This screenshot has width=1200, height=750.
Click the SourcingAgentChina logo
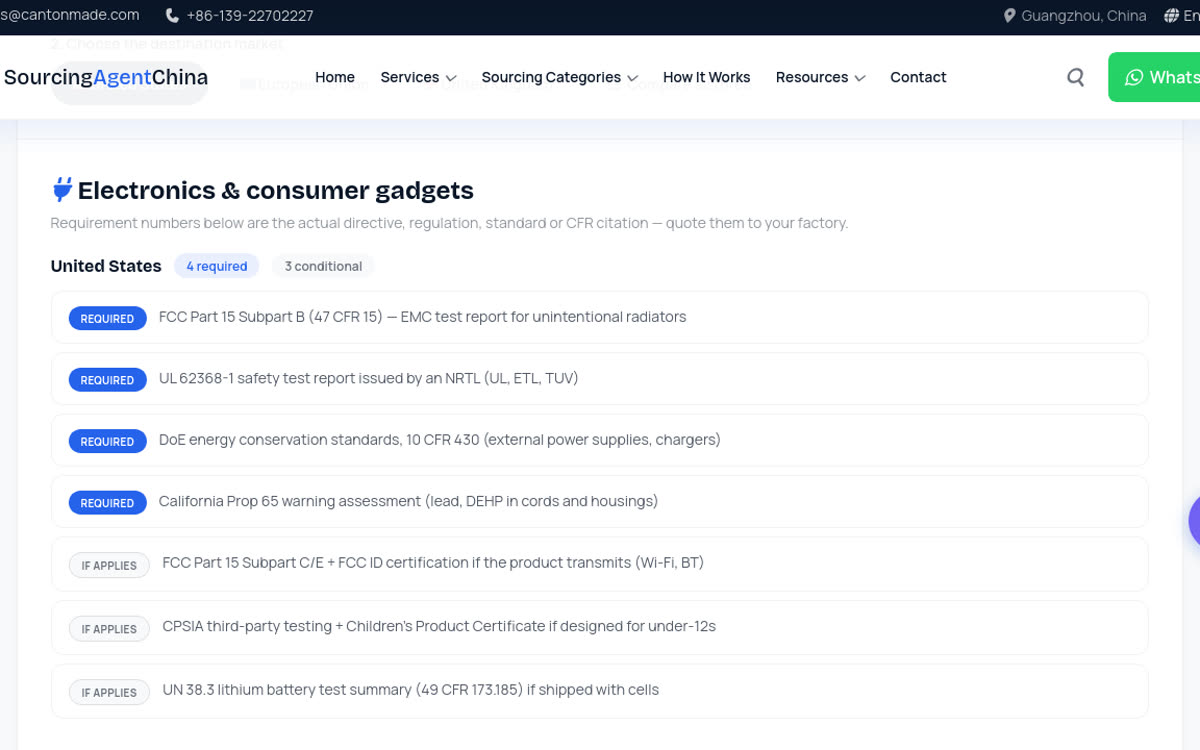tap(104, 77)
